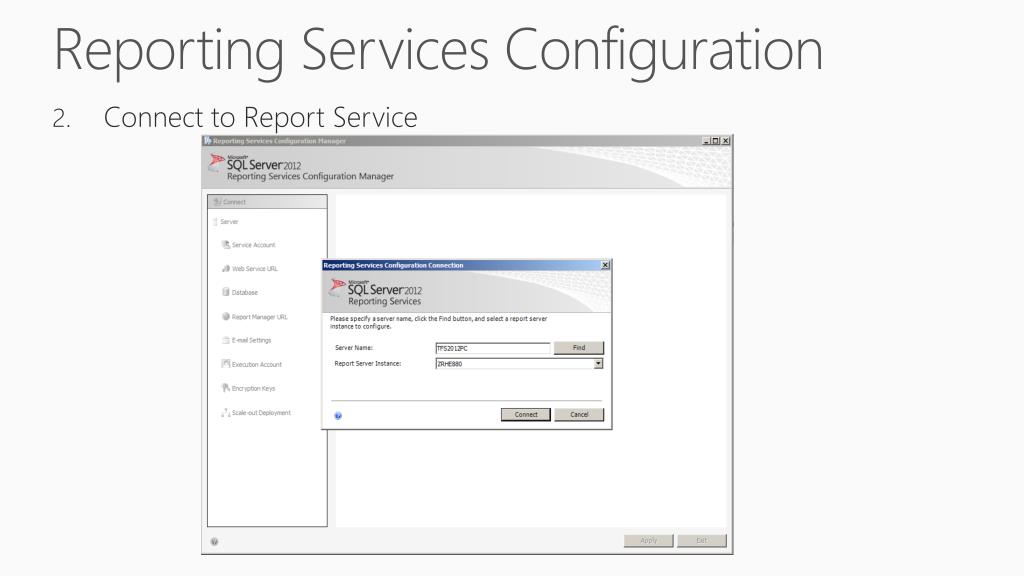Close the Reporting Services Configuration Connection dialog
Screen dimensions: 1024x576
605,265
